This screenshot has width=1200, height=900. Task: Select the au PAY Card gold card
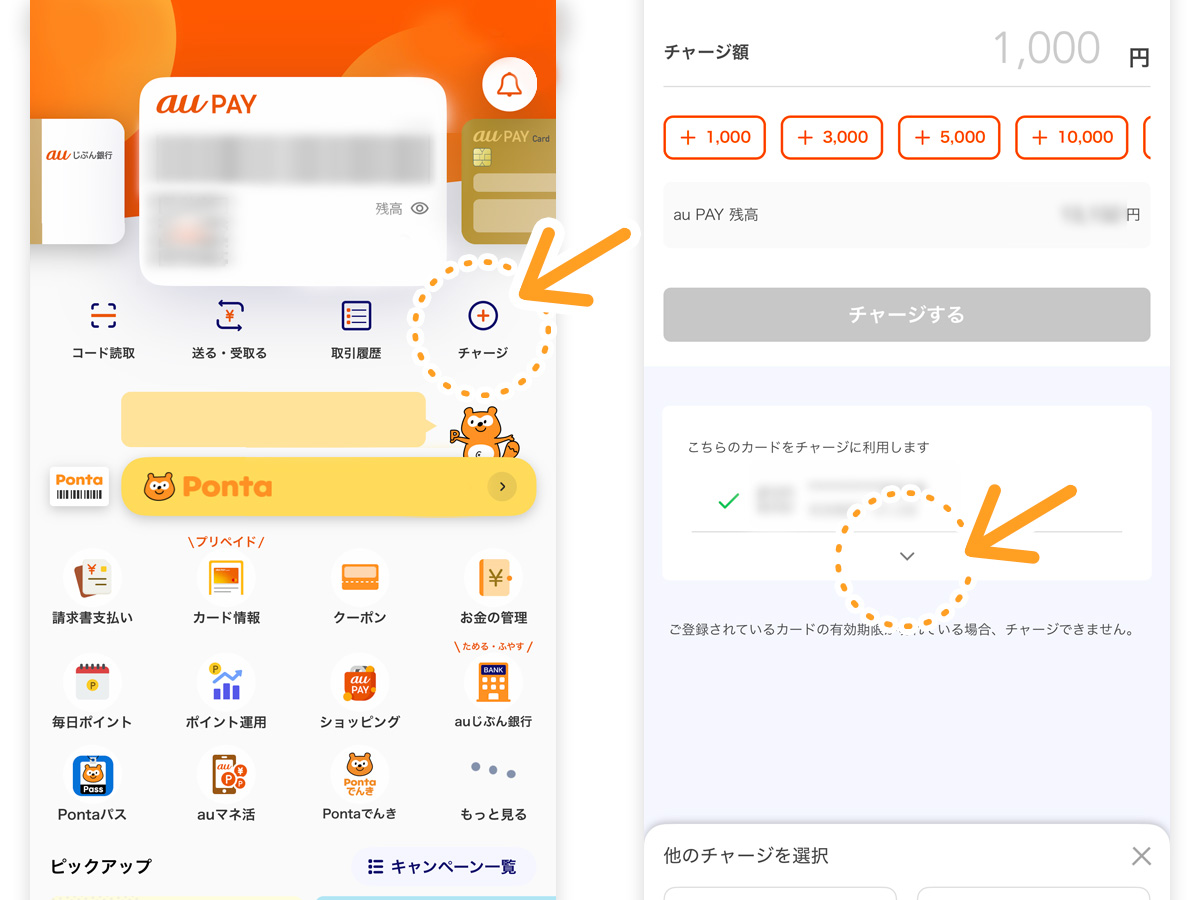point(509,181)
